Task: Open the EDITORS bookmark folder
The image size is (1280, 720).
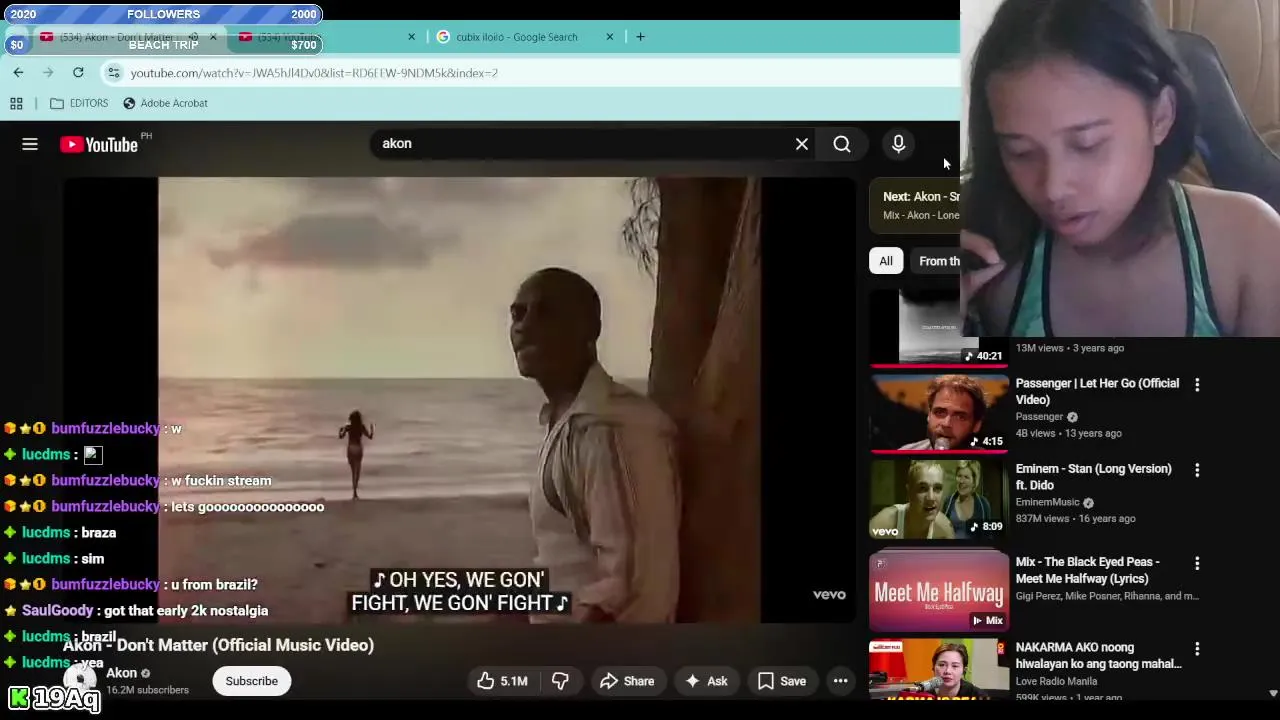Action: (79, 103)
